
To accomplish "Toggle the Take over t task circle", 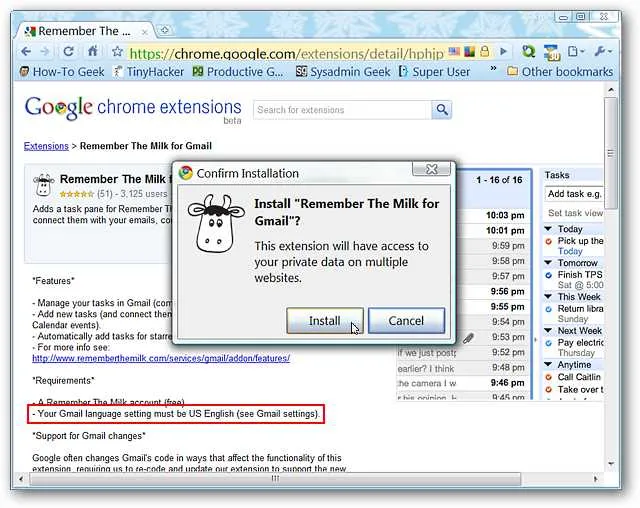I will coord(549,390).
